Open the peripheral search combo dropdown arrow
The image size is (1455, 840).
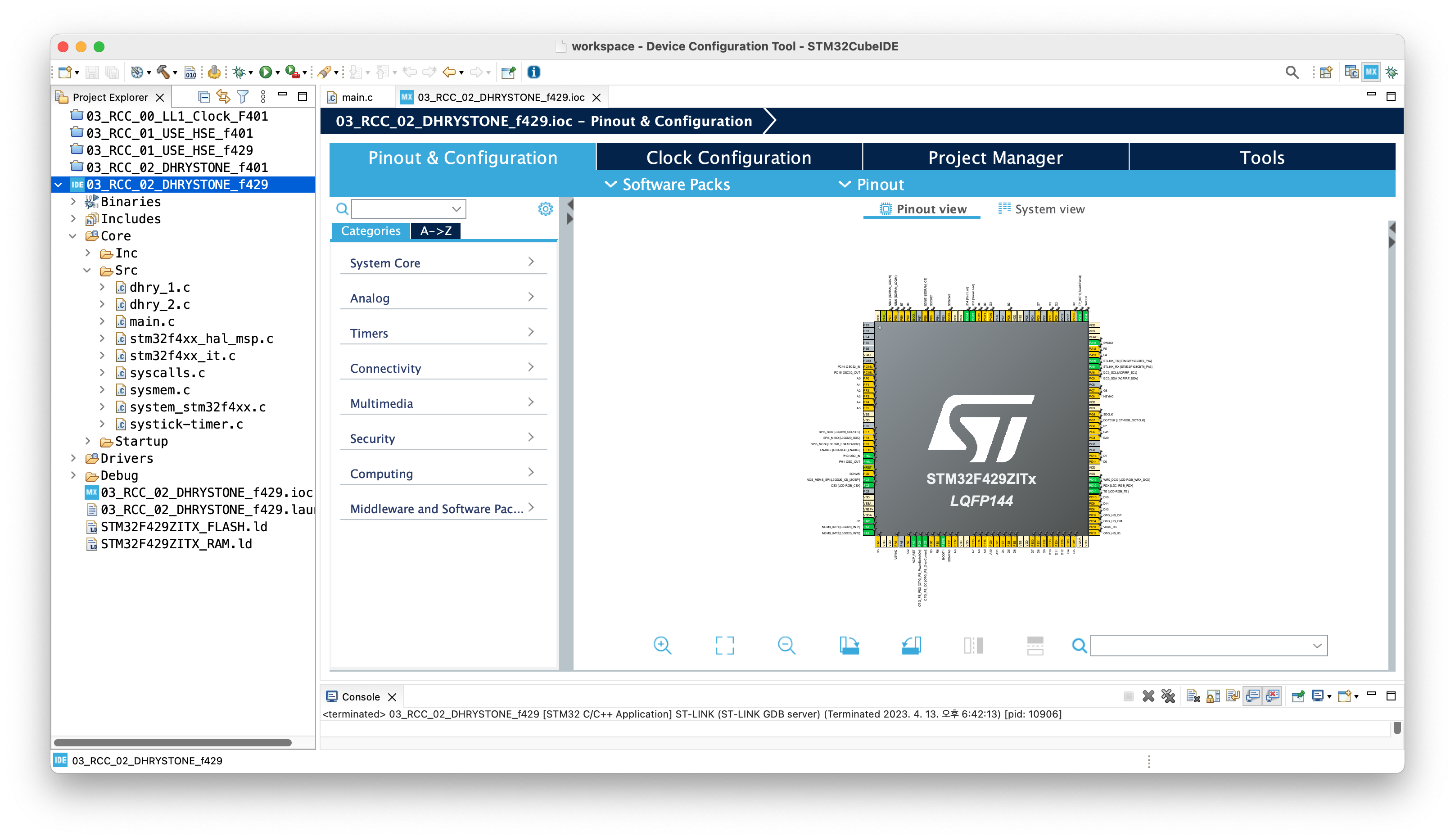(456, 209)
